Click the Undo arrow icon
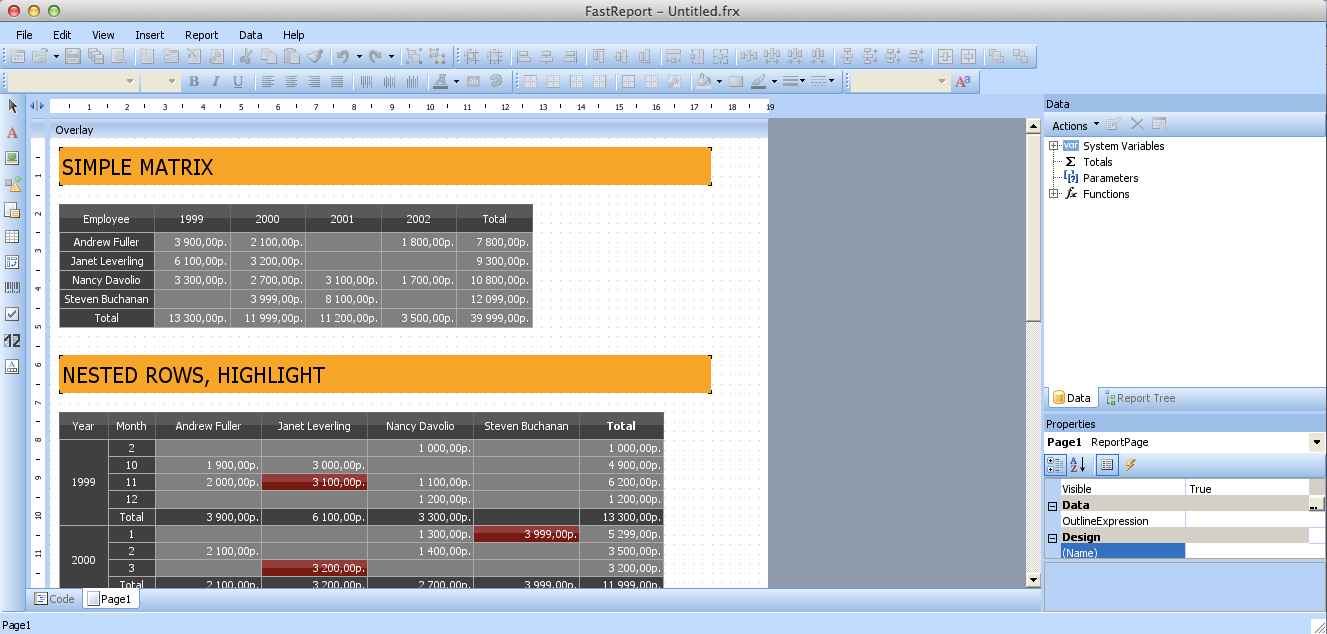The width and height of the screenshot is (1327, 634). click(342, 57)
